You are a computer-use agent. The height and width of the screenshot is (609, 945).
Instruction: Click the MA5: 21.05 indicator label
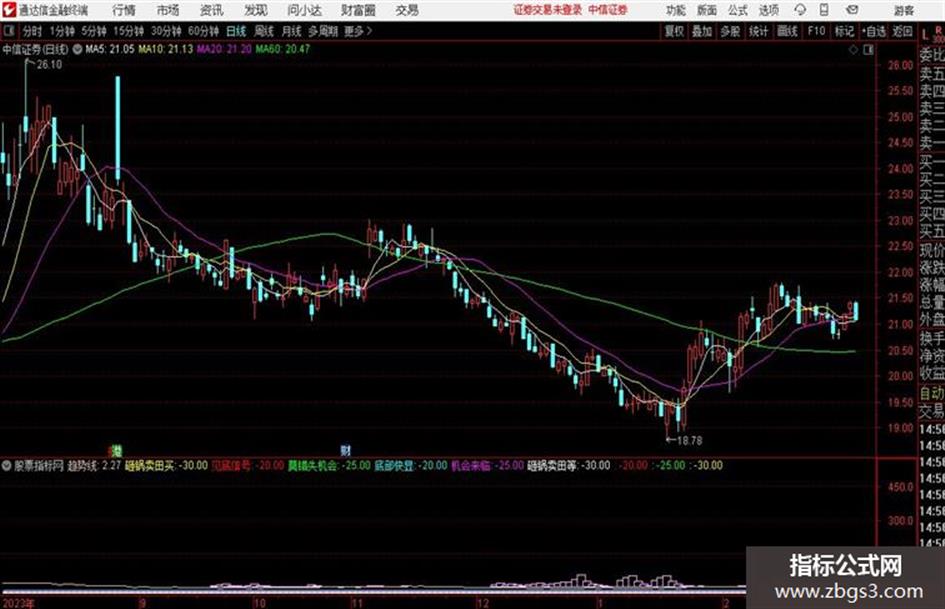coord(110,49)
